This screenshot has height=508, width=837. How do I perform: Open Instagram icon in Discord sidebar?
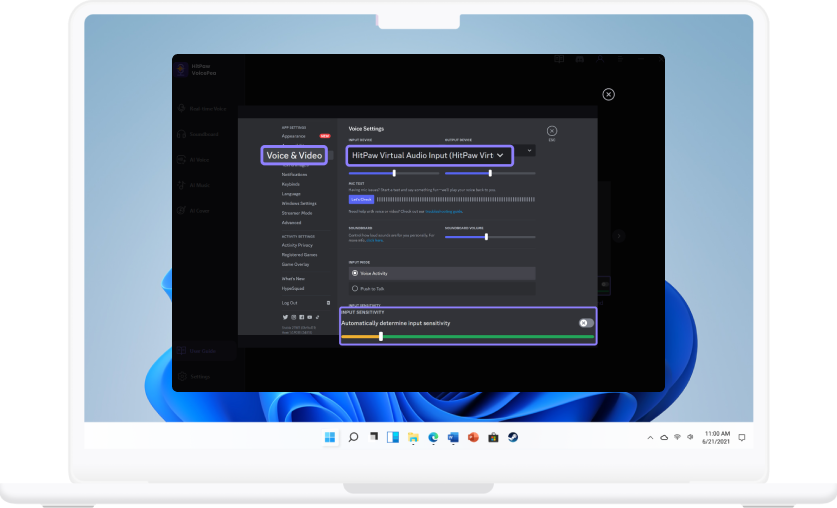click(x=293, y=317)
